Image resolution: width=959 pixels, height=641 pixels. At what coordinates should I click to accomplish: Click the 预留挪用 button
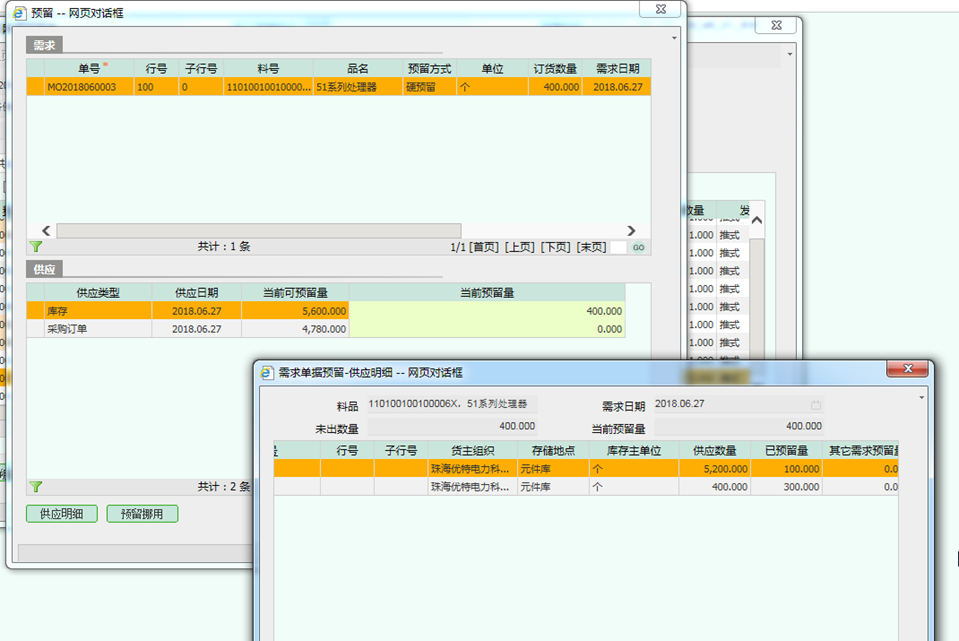(142, 514)
